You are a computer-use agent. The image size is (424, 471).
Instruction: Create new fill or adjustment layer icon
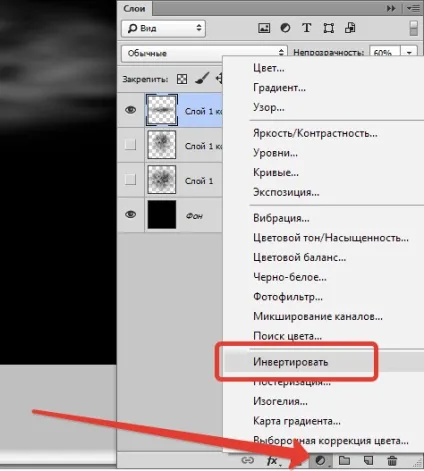[321, 461]
